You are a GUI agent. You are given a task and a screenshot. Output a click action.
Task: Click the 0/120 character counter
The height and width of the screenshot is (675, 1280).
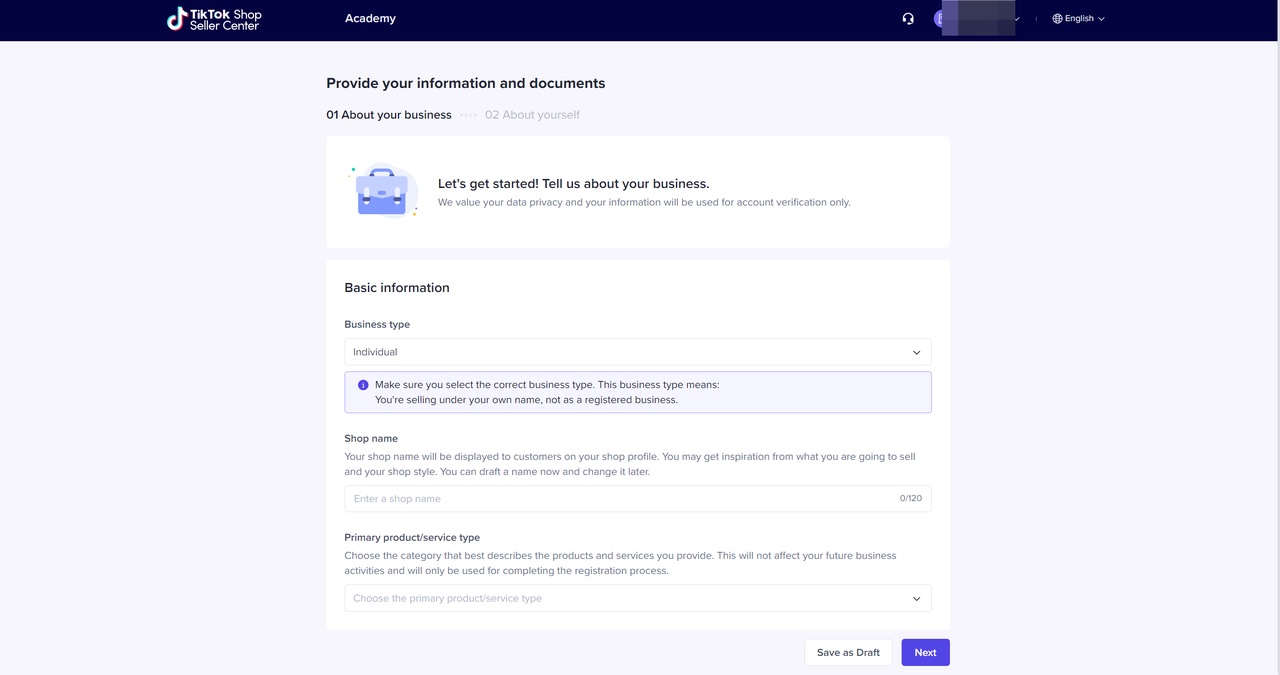coord(910,498)
